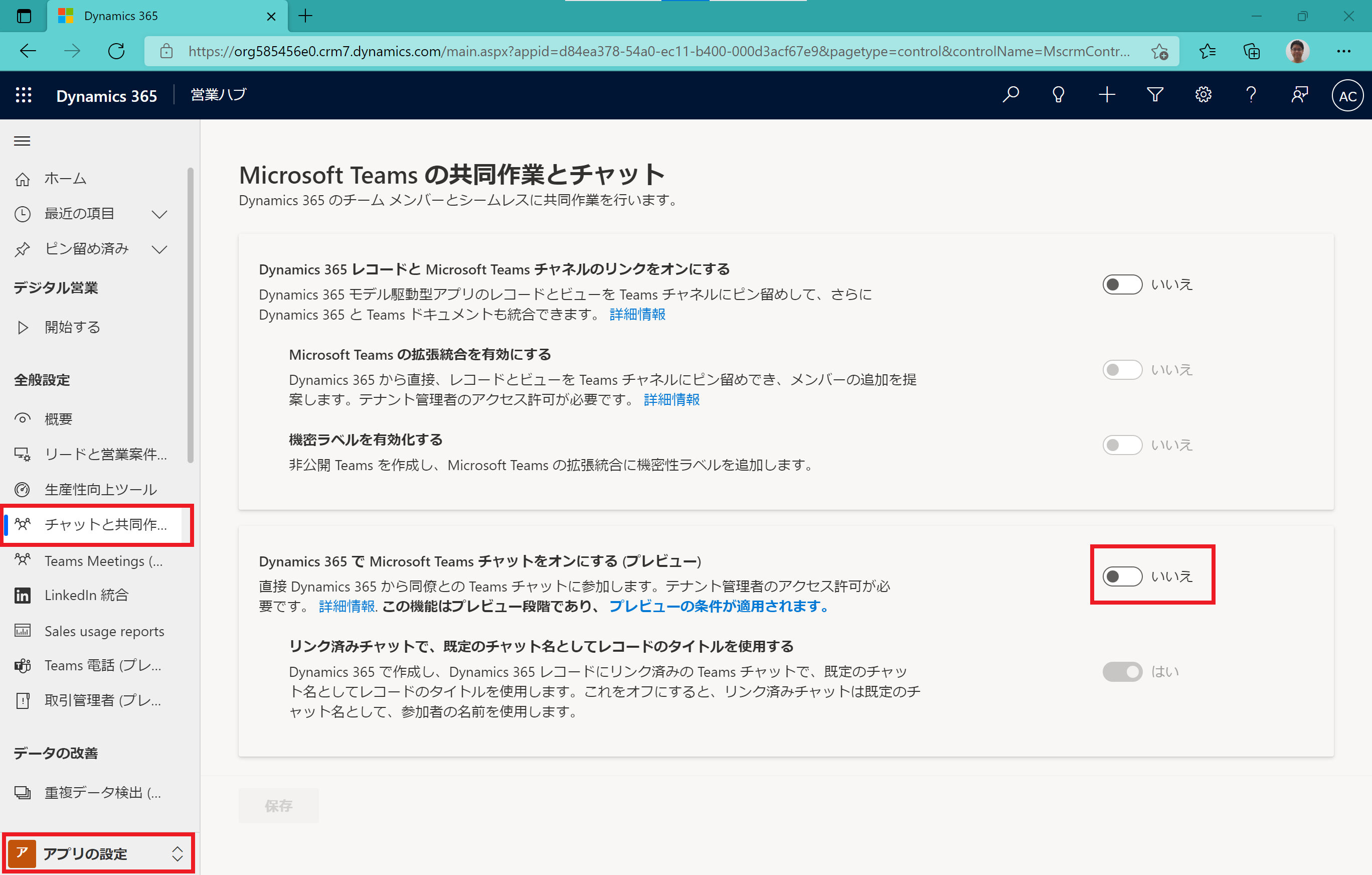
Task: Click the sidebar vertical scrollbar
Action: click(190, 315)
